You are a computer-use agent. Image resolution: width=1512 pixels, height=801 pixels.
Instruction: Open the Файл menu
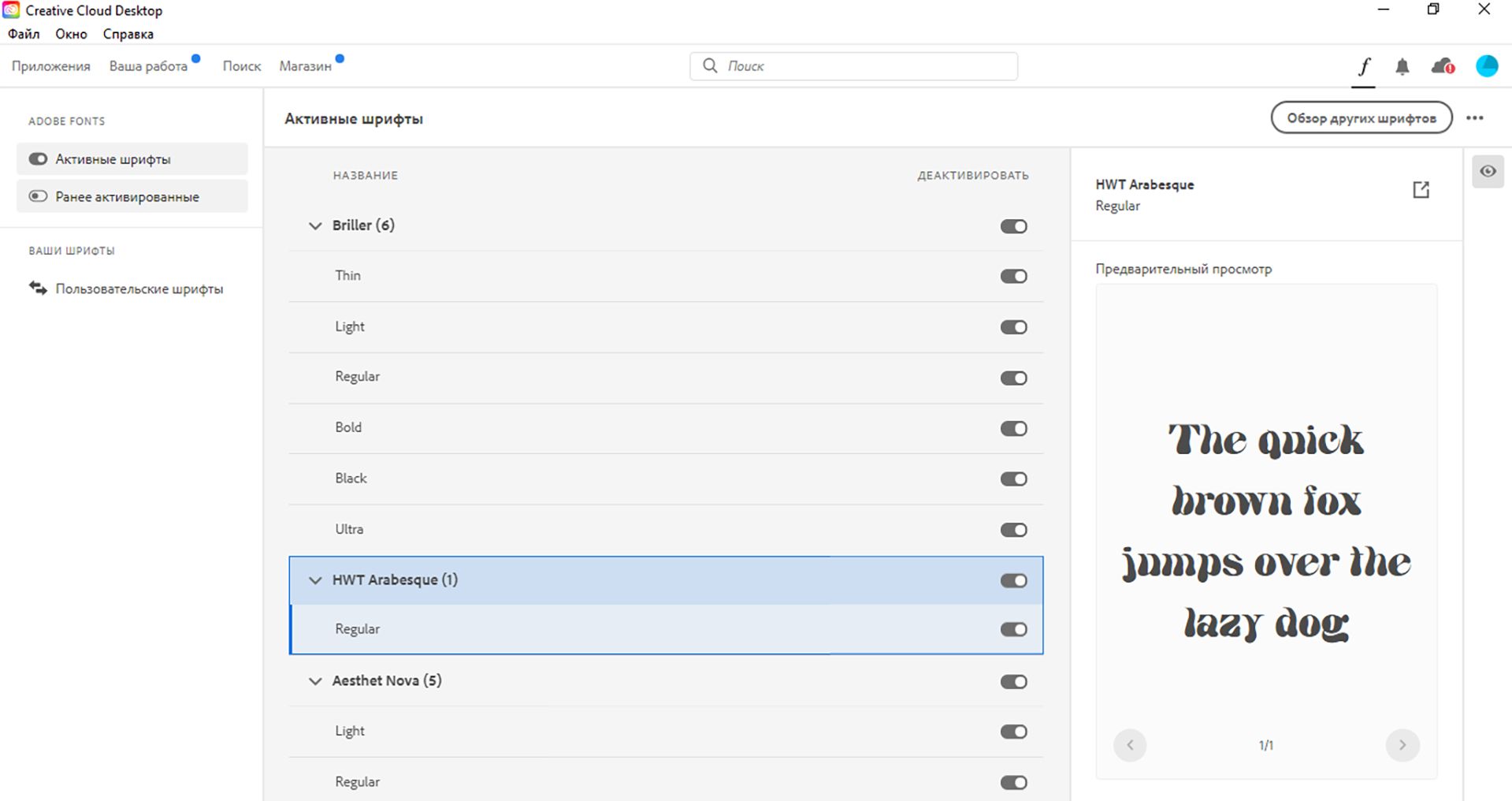coord(24,34)
